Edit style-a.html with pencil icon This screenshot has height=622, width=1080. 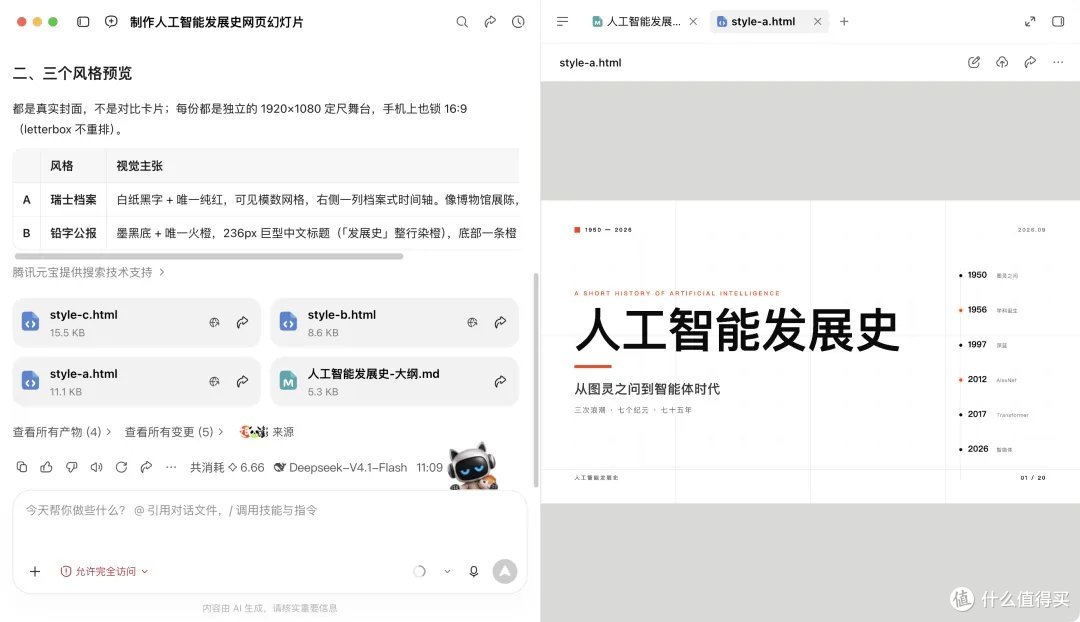974,62
